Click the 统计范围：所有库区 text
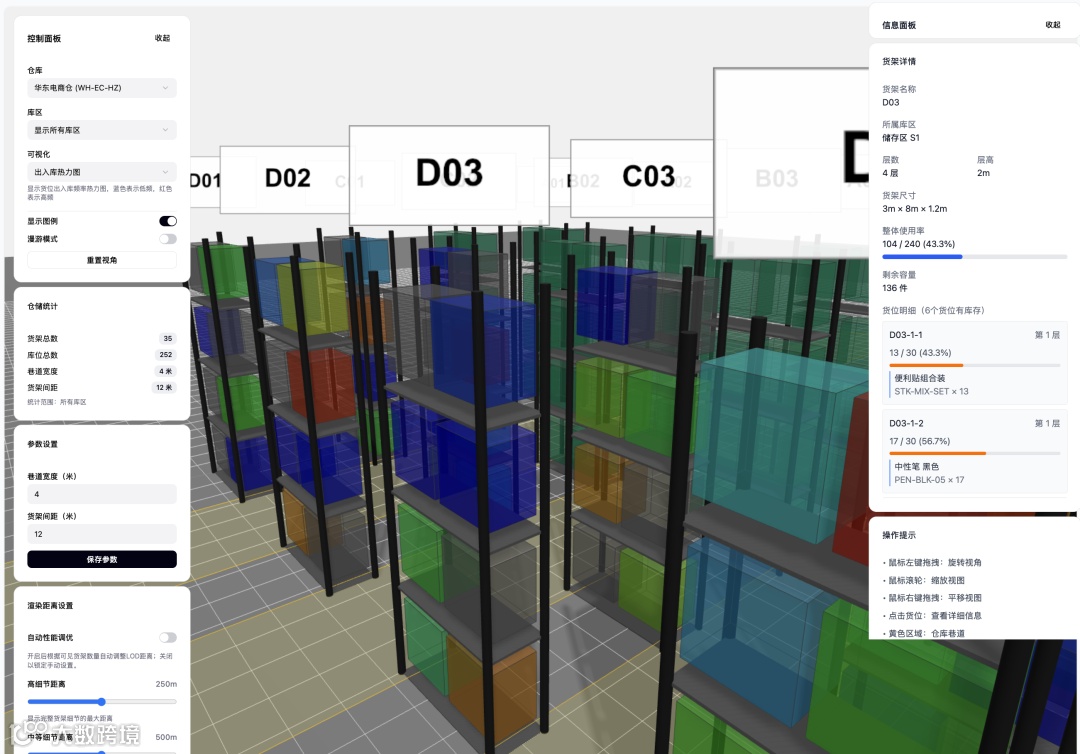Image resolution: width=1080 pixels, height=754 pixels. click(57, 402)
